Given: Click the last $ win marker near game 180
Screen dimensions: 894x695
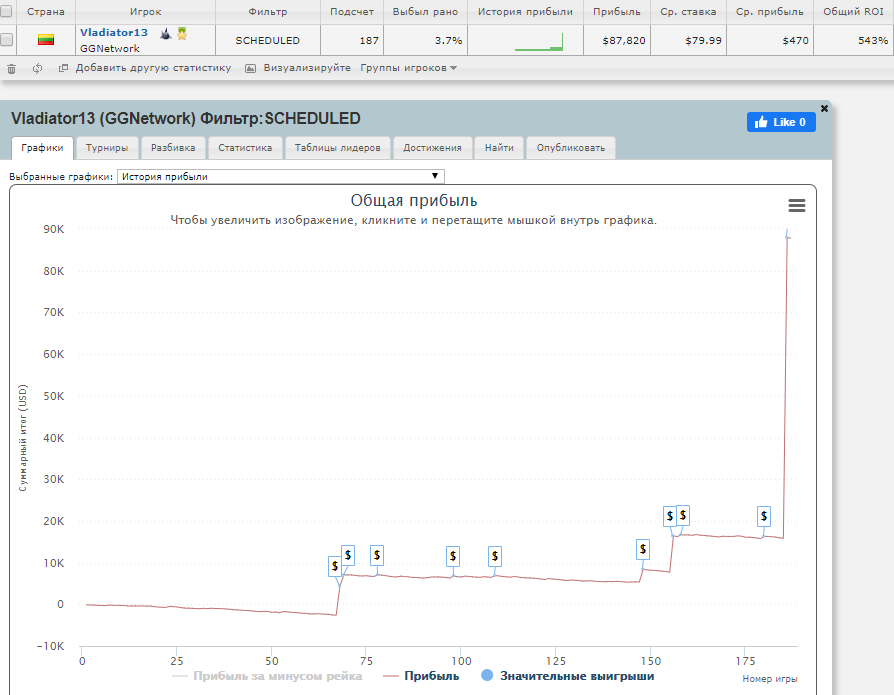Looking at the screenshot, I should click(x=764, y=516).
